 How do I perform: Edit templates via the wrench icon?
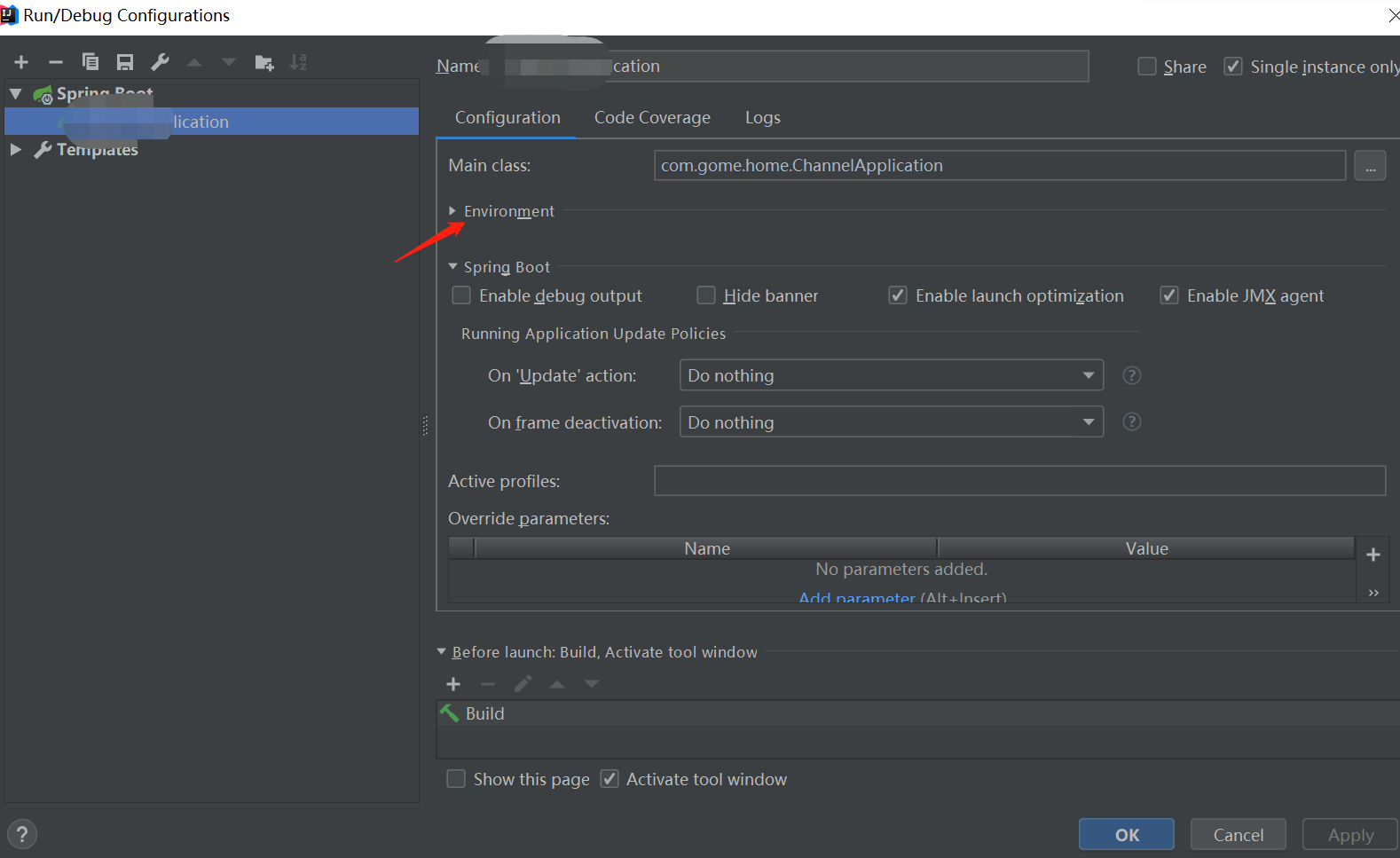click(160, 62)
